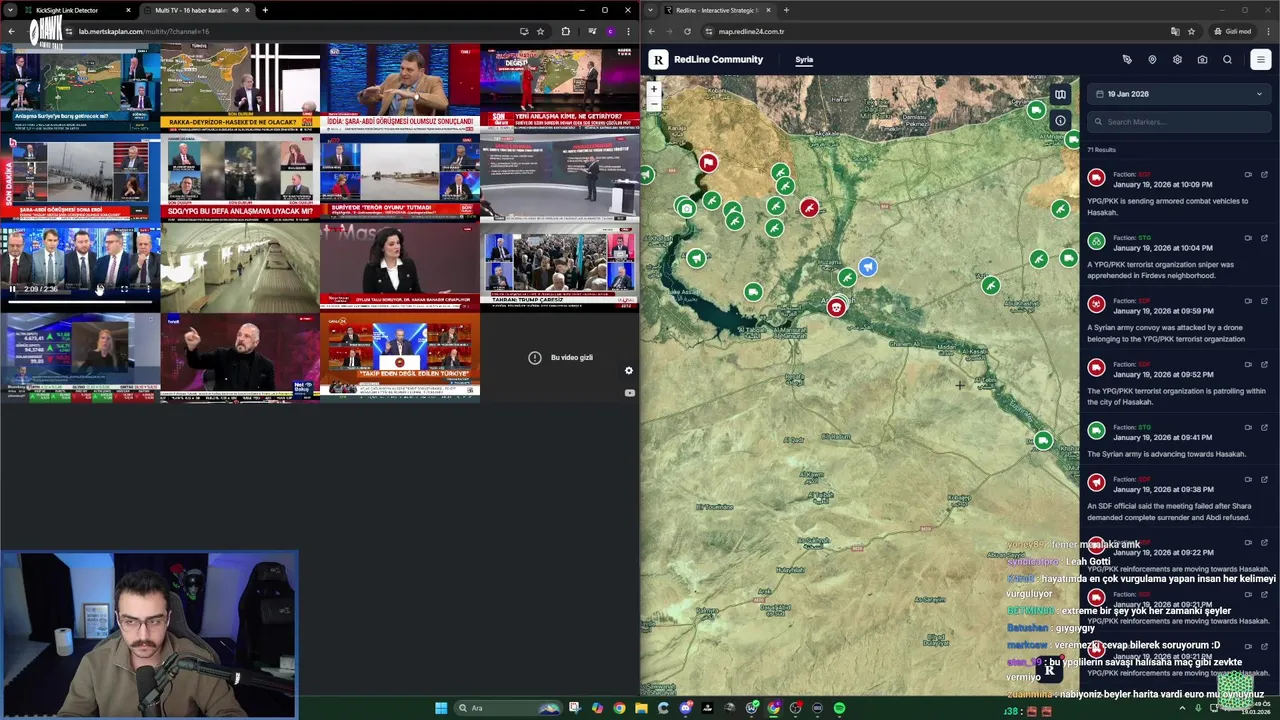Screen dimensions: 1280x720
Task: Reload the RedLine page
Action: pos(687,31)
